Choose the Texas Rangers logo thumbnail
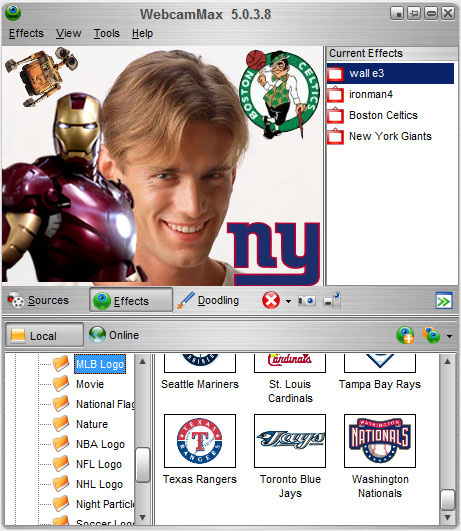 pyautogui.click(x=200, y=441)
